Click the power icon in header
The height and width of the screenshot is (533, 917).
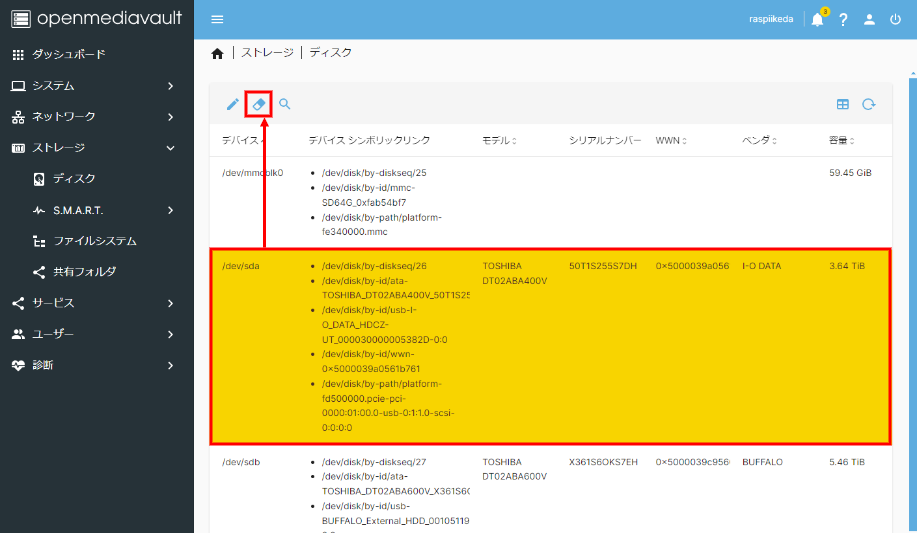(895, 19)
